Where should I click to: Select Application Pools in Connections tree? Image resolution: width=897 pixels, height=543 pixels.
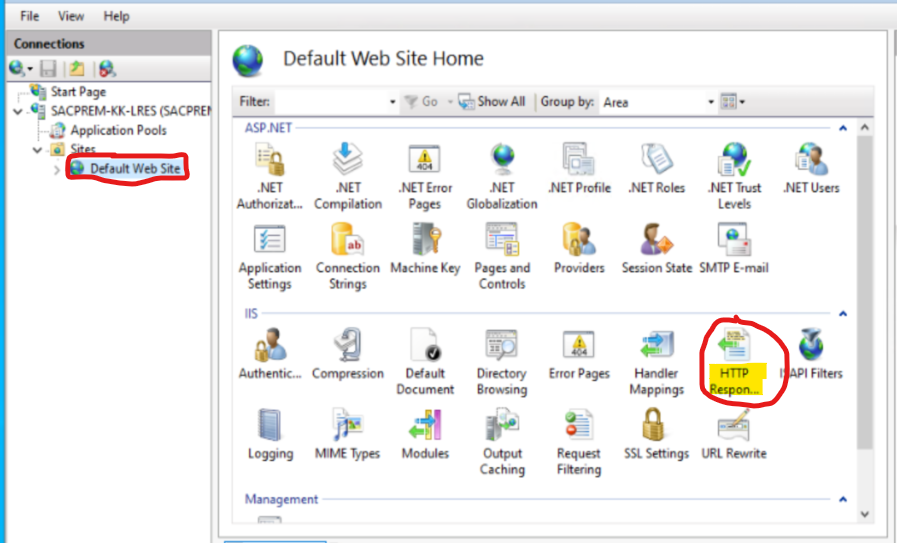pos(117,130)
